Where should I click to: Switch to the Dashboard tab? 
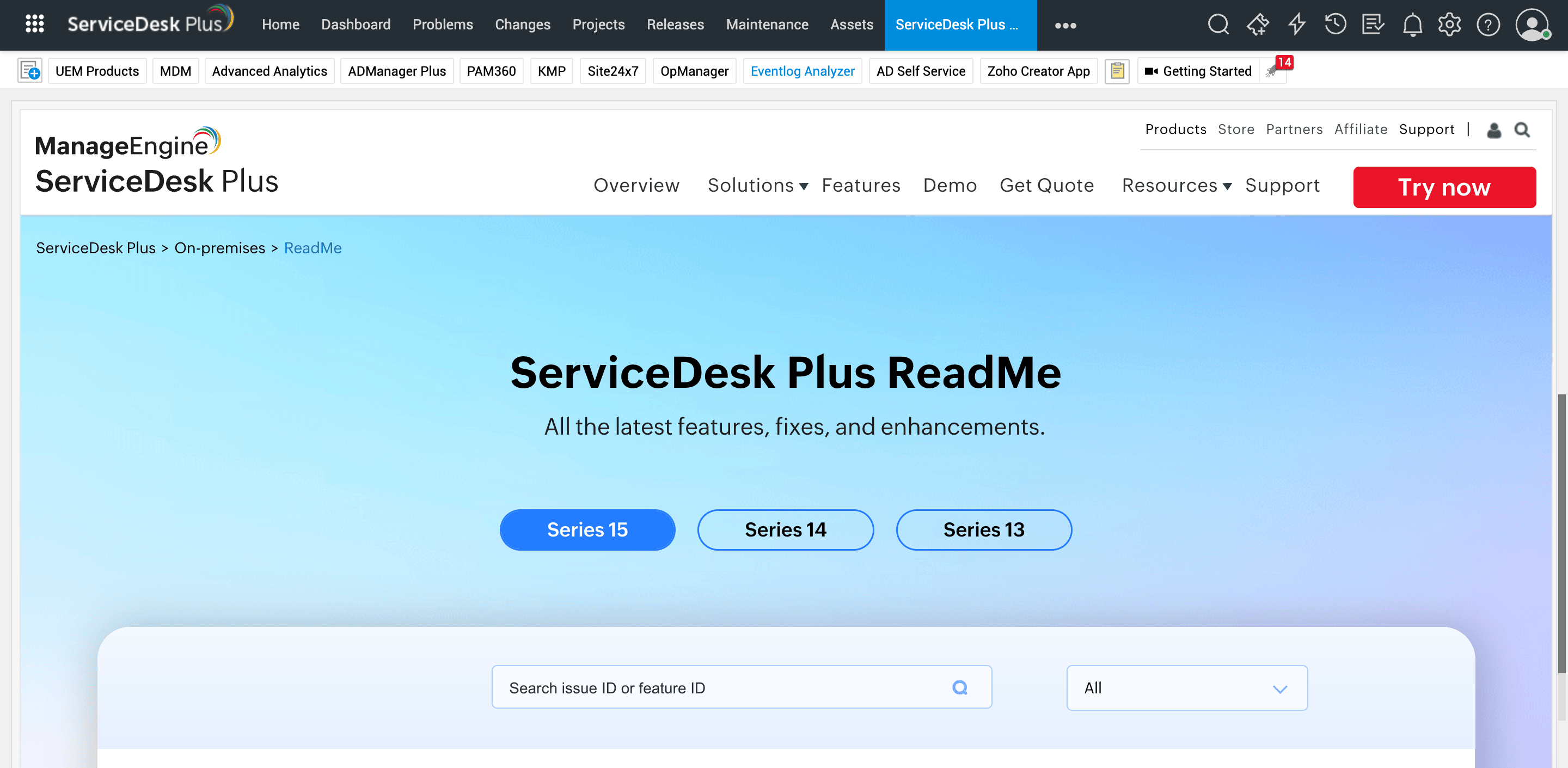(356, 25)
